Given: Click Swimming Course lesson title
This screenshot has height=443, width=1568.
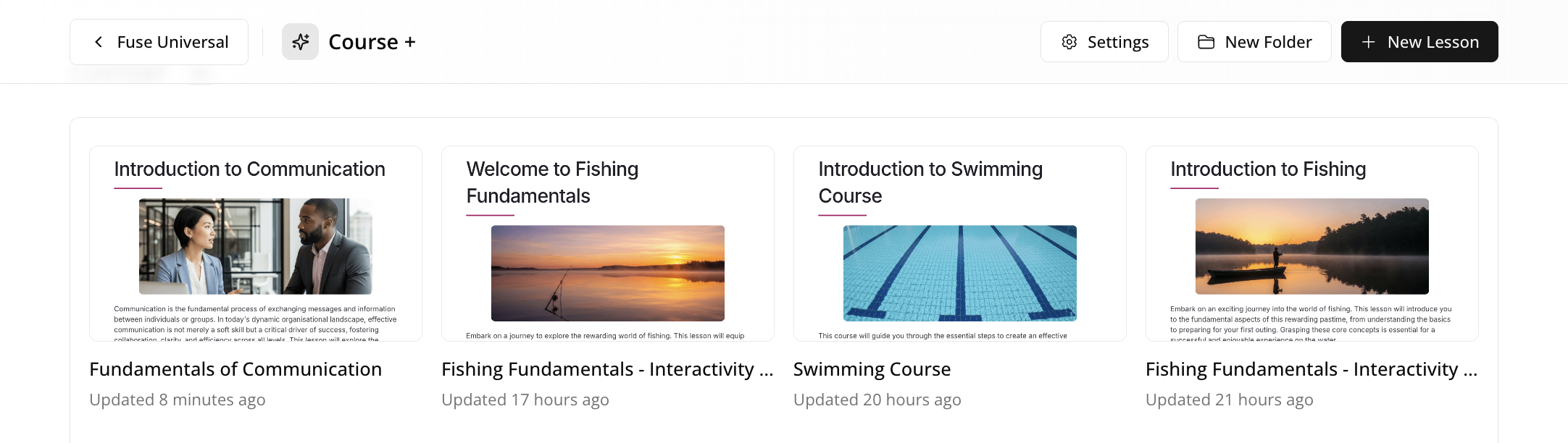Looking at the screenshot, I should point(872,369).
